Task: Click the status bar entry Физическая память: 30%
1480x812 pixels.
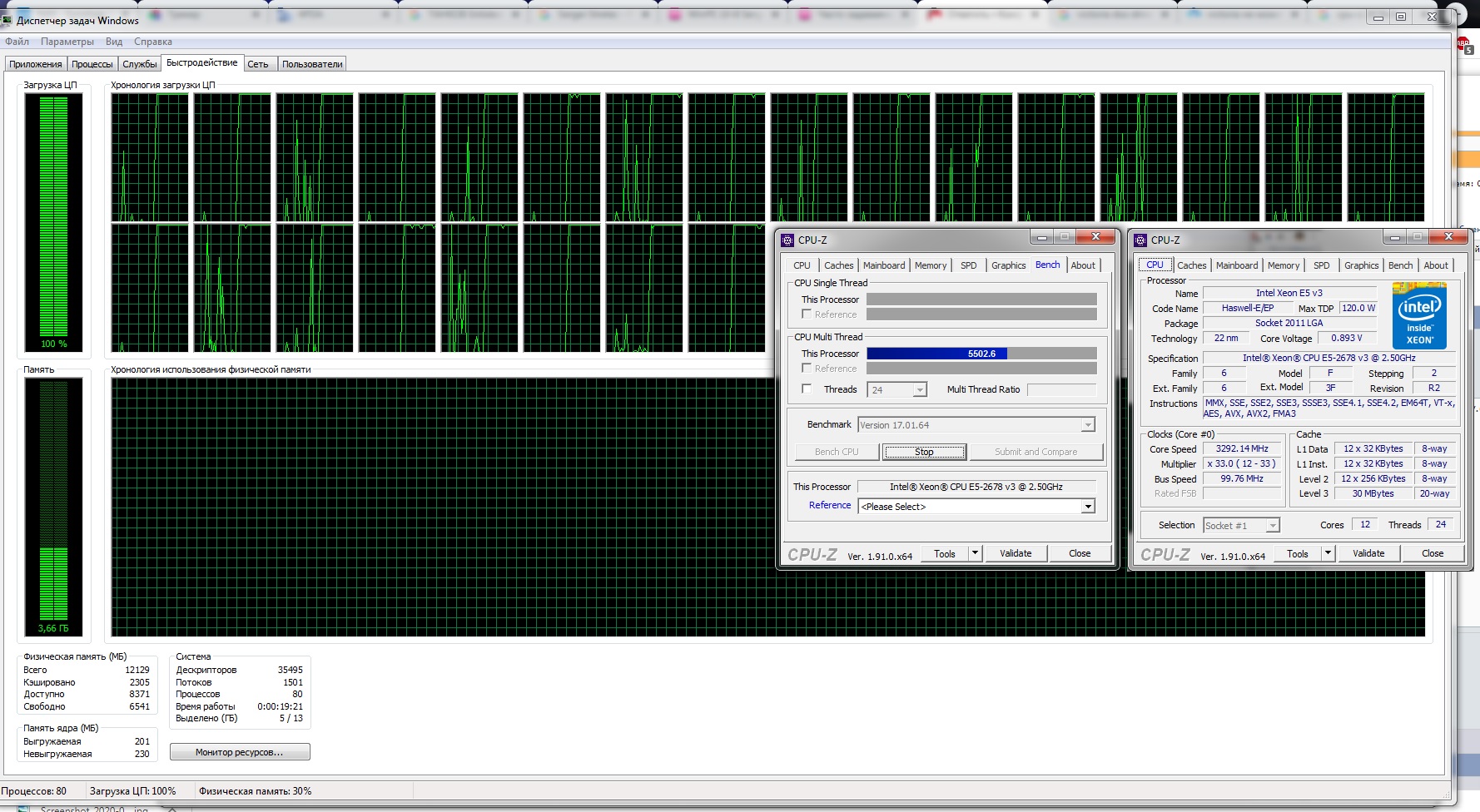Action: 256,791
